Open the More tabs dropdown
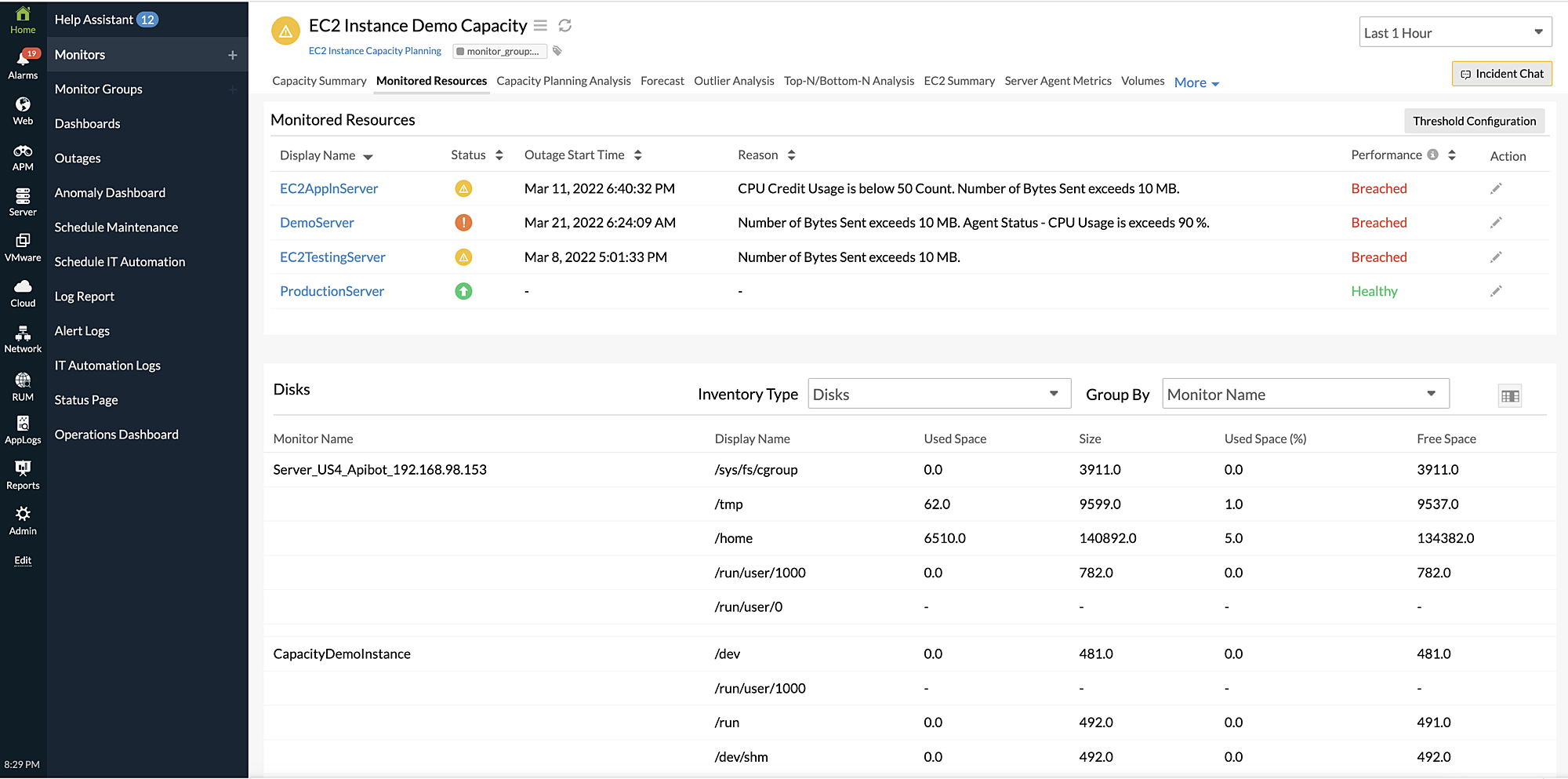This screenshot has height=779, width=1568. coord(1196,82)
